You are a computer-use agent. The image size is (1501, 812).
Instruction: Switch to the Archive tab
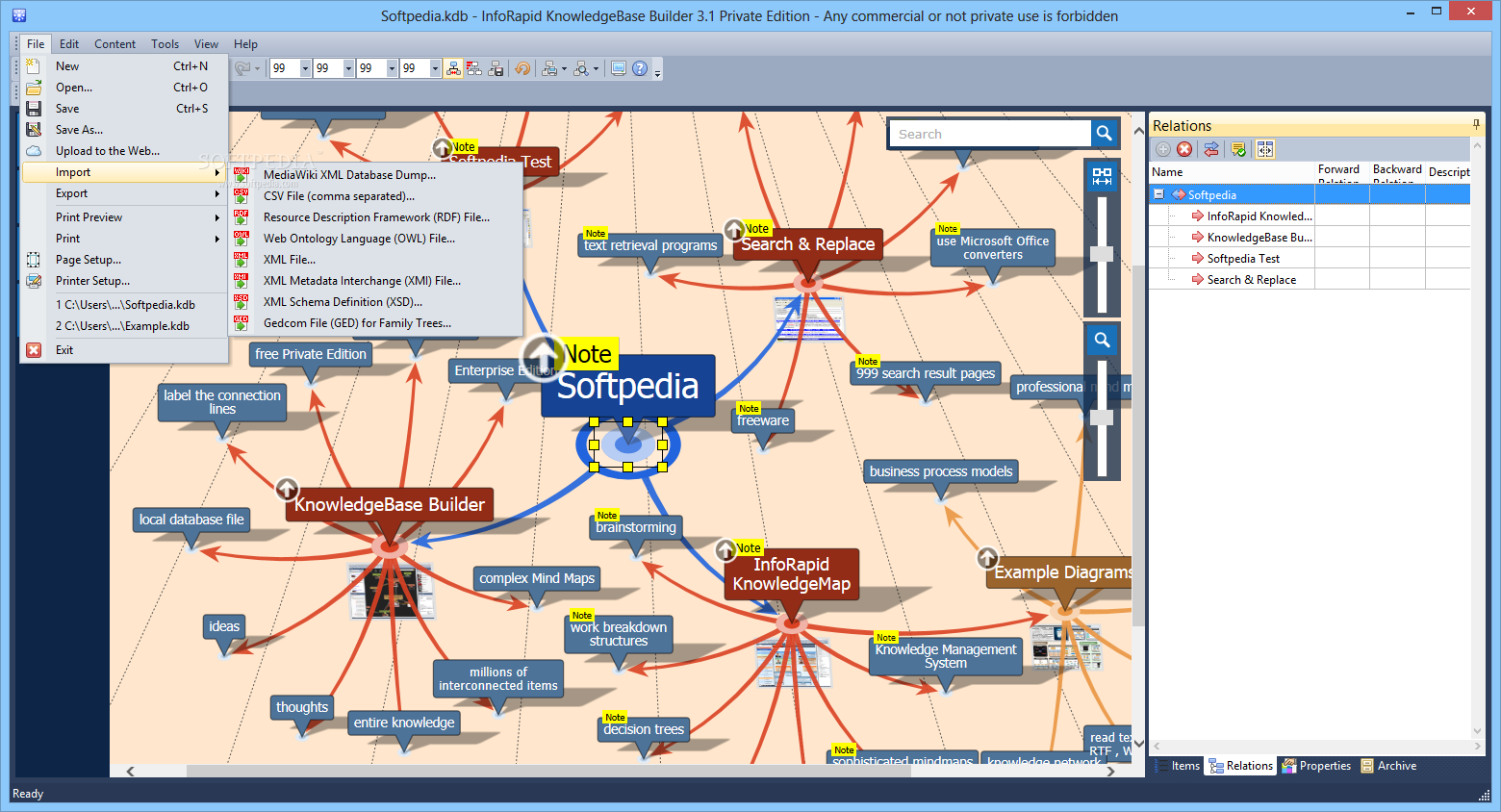click(x=1388, y=766)
